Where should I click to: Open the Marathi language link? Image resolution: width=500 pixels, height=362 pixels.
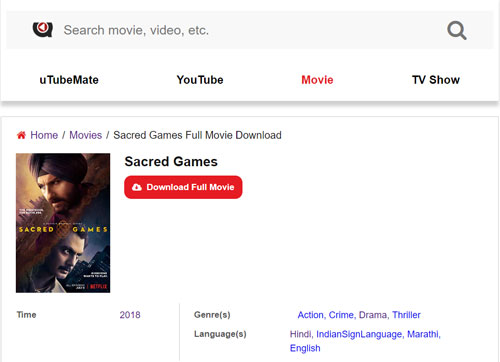(423, 334)
